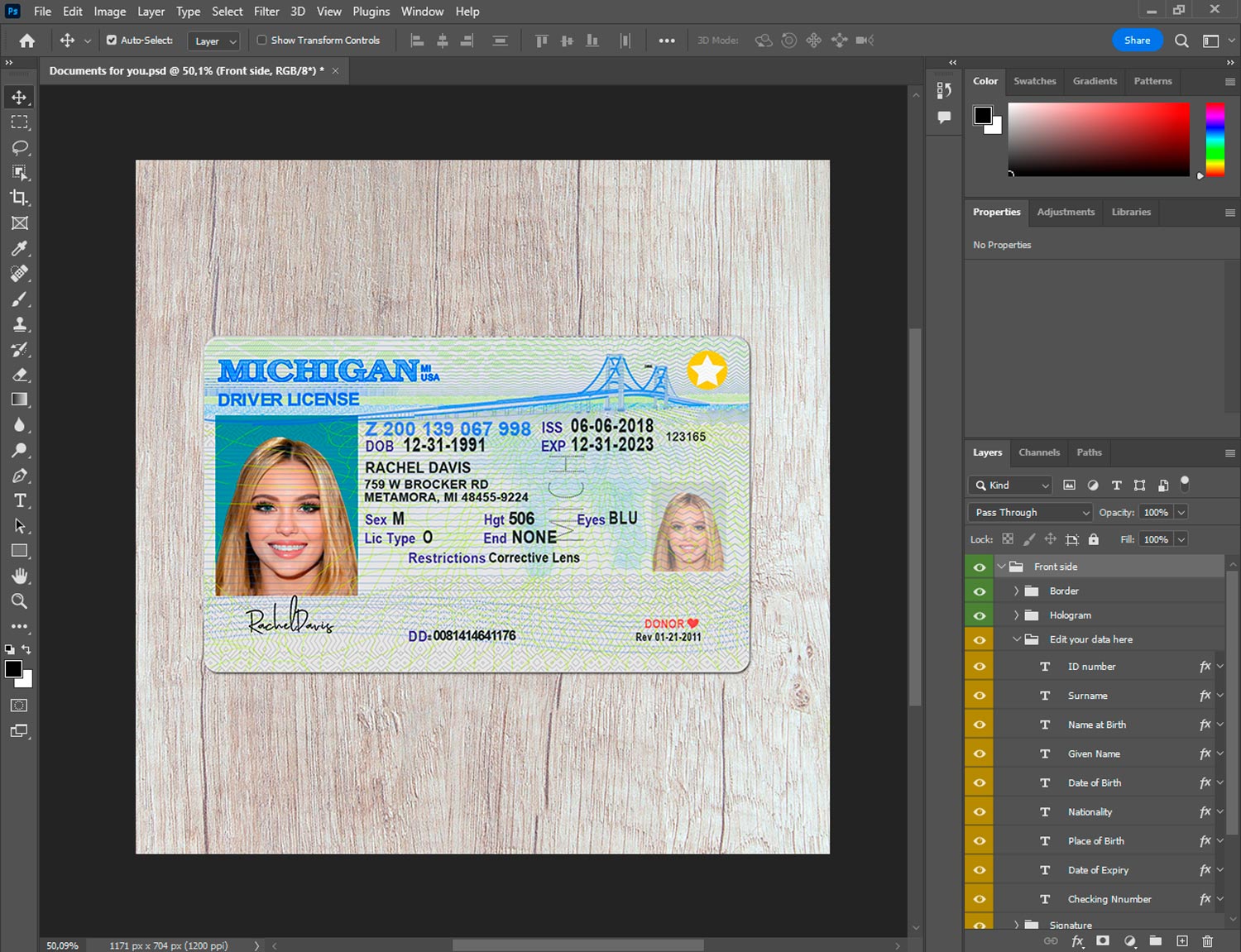
Task: Select the Crop tool
Action: pyautogui.click(x=19, y=198)
